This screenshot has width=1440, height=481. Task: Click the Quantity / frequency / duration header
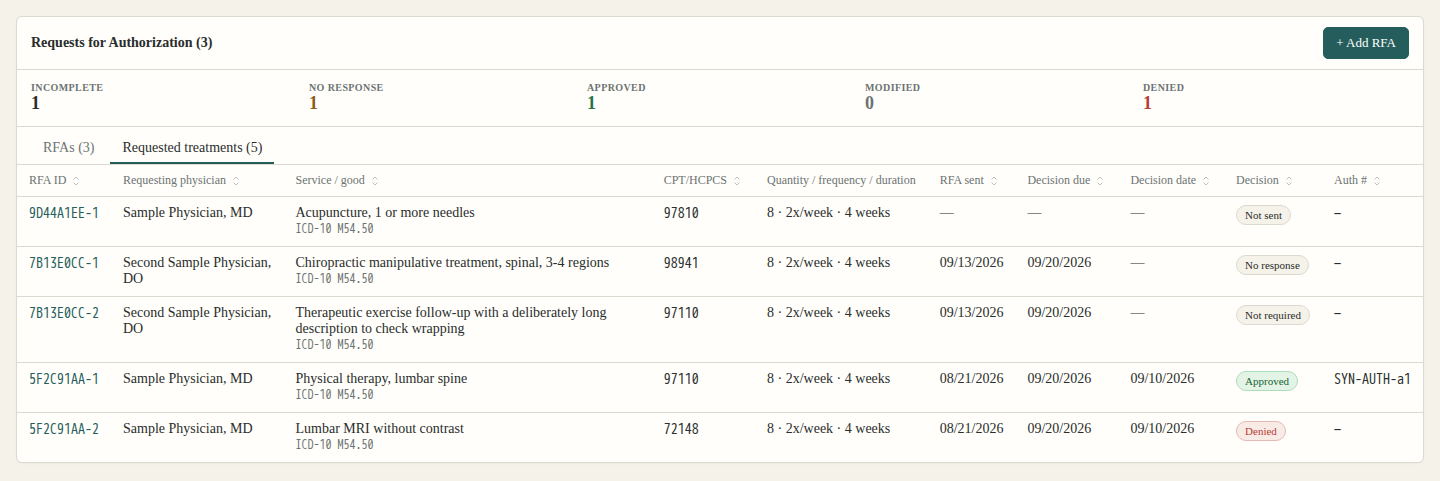841,181
